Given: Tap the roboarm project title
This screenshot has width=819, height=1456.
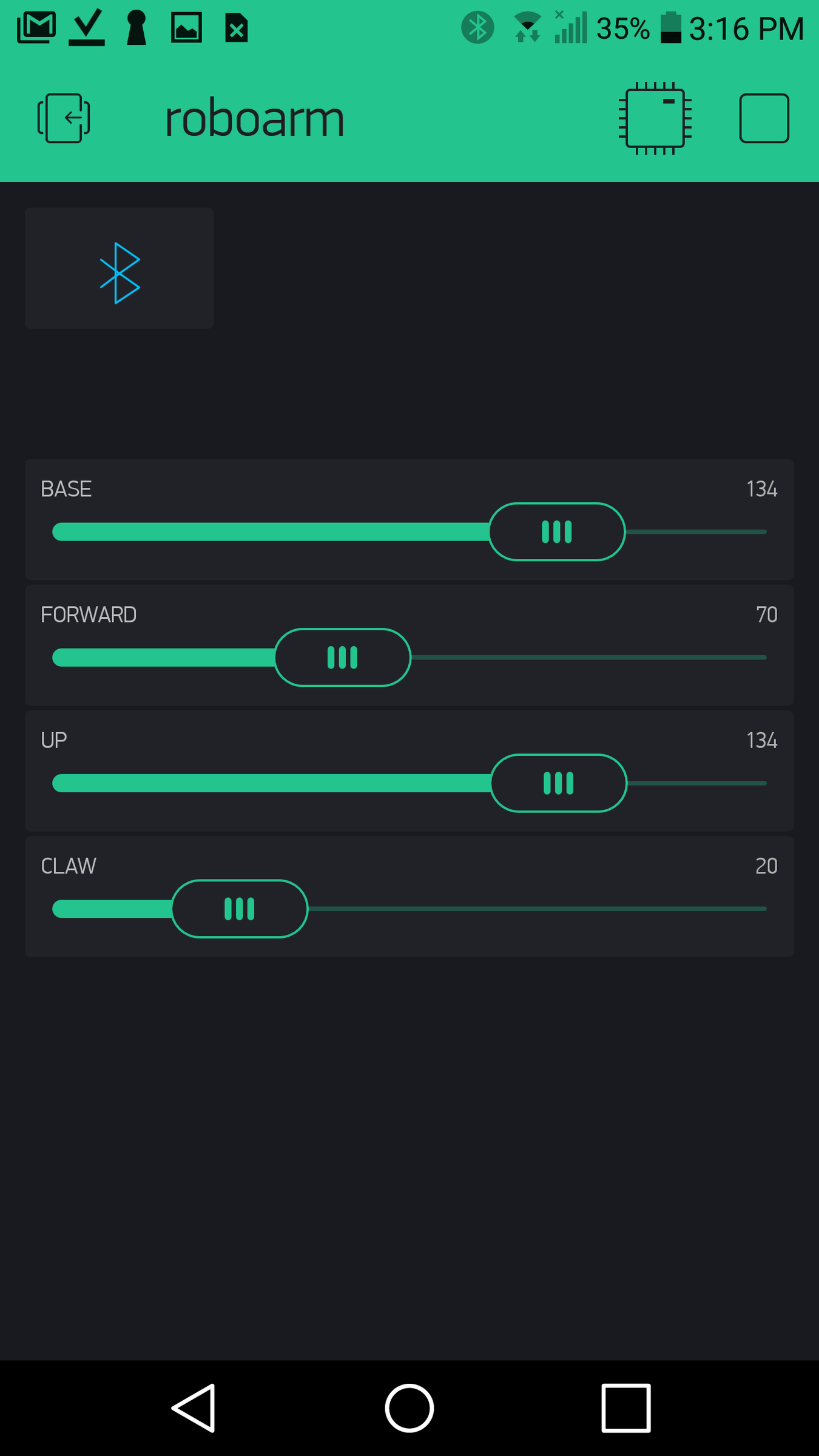Looking at the screenshot, I should point(255,119).
